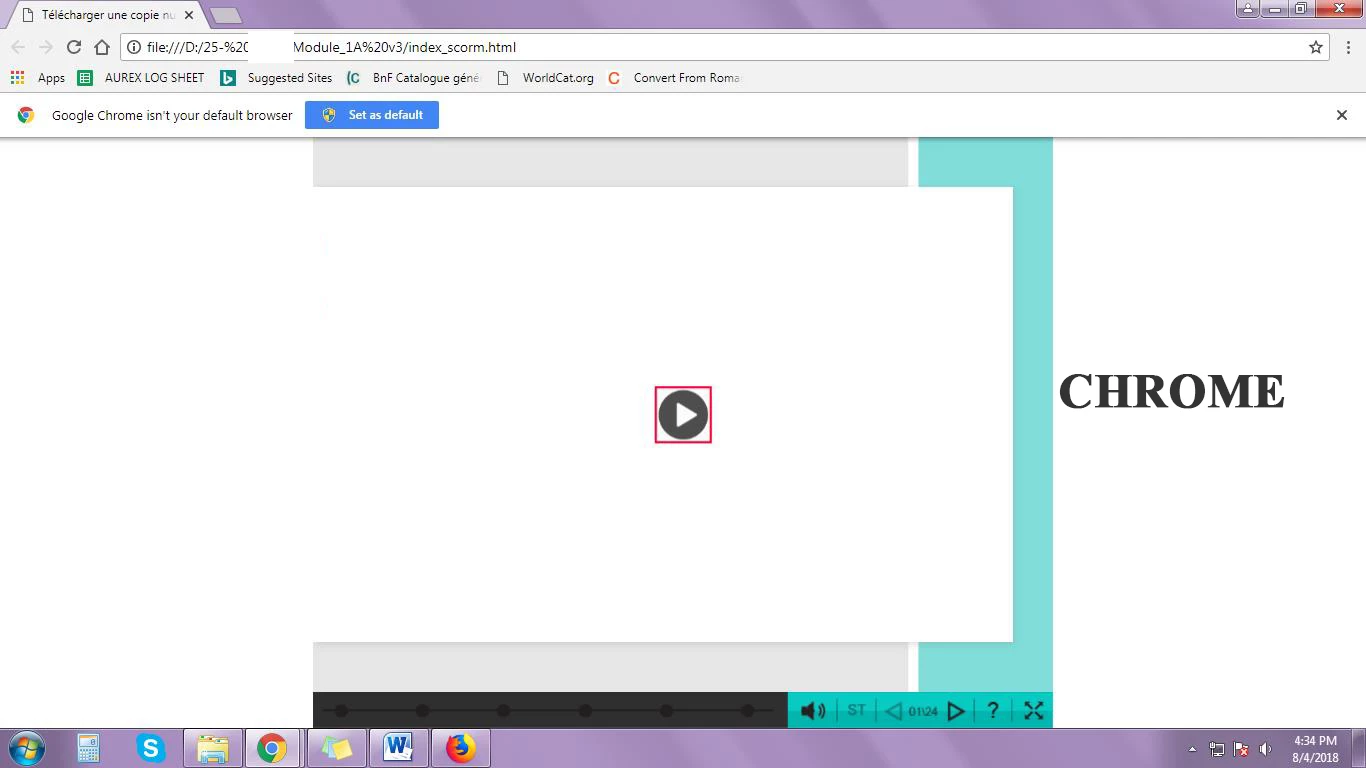Open WorldCat.org bookmark
Viewport: 1366px width, 768px height.
pos(546,77)
